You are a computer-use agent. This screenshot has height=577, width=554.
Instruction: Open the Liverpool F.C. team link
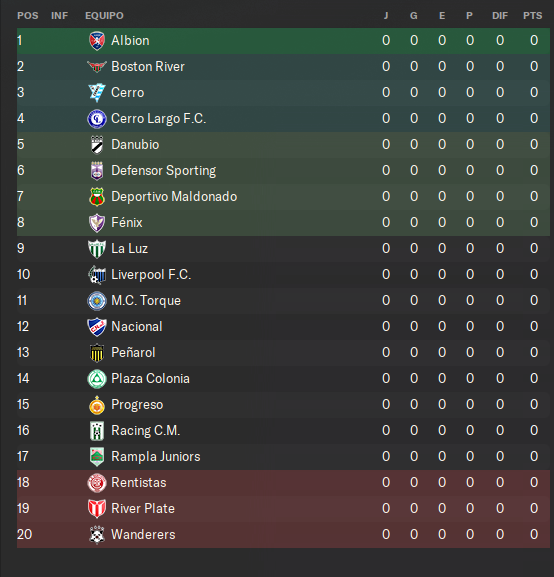tap(151, 275)
